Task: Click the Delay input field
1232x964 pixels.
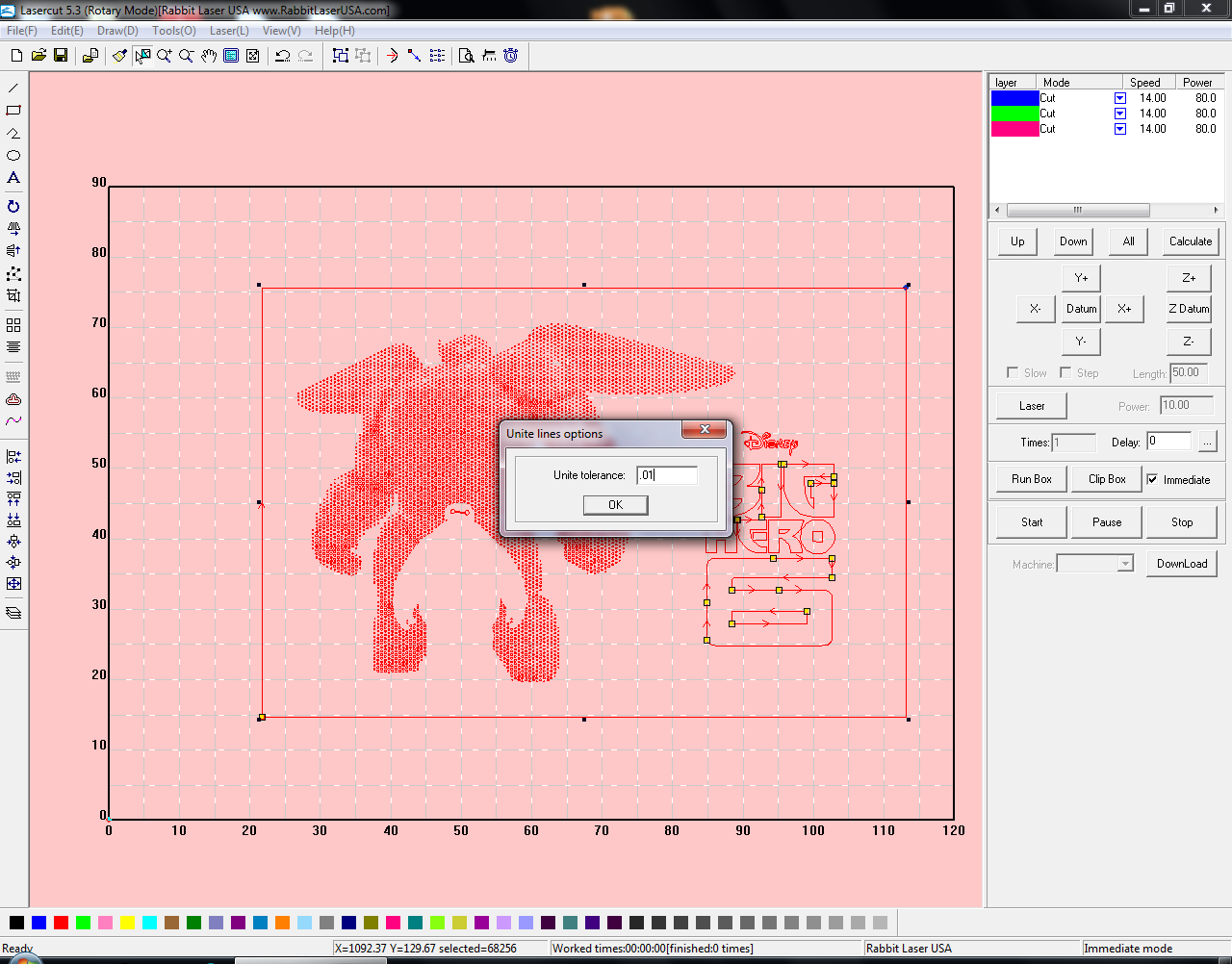Action: click(x=1168, y=442)
